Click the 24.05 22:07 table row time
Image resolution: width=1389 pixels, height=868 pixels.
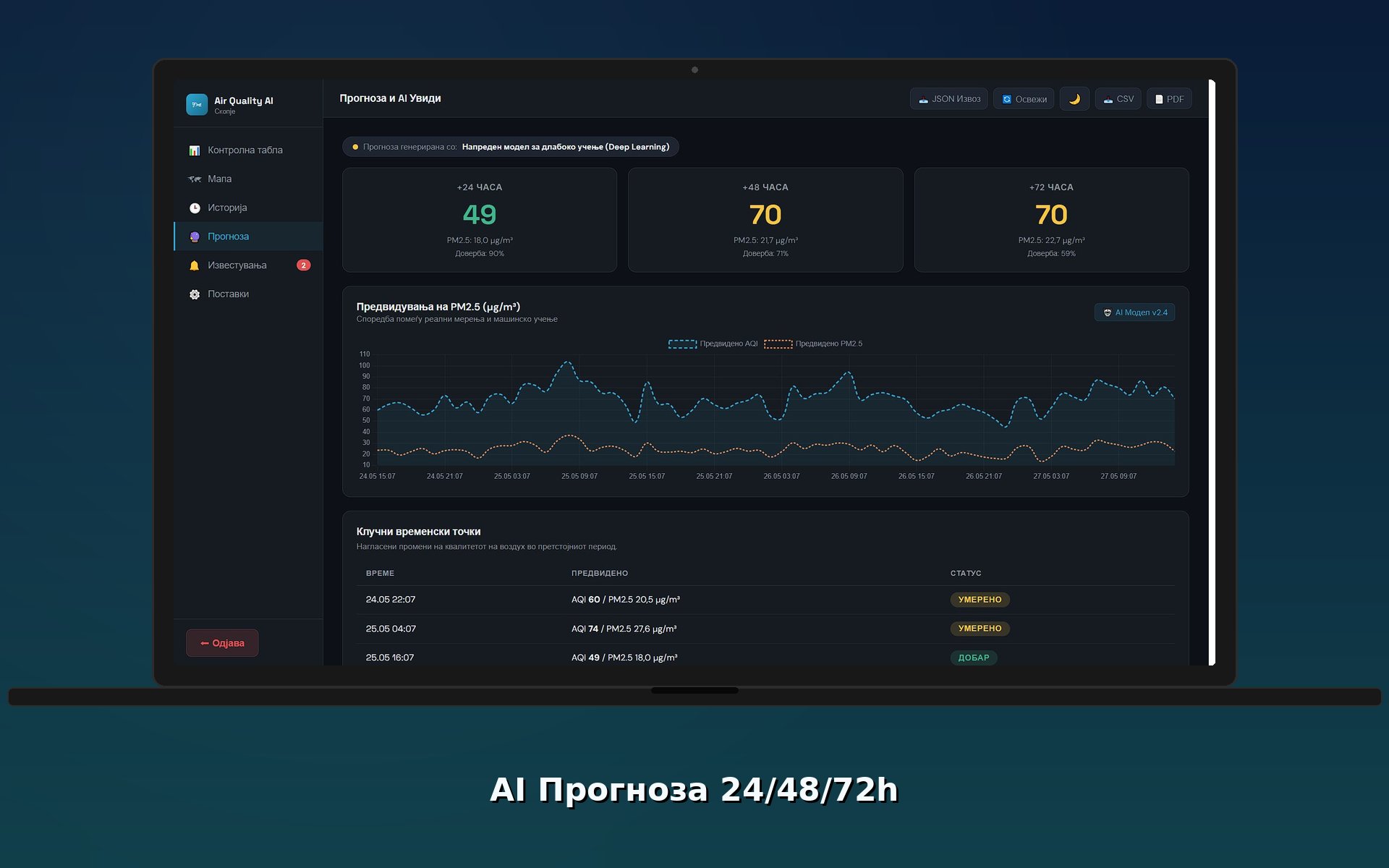pyautogui.click(x=391, y=600)
